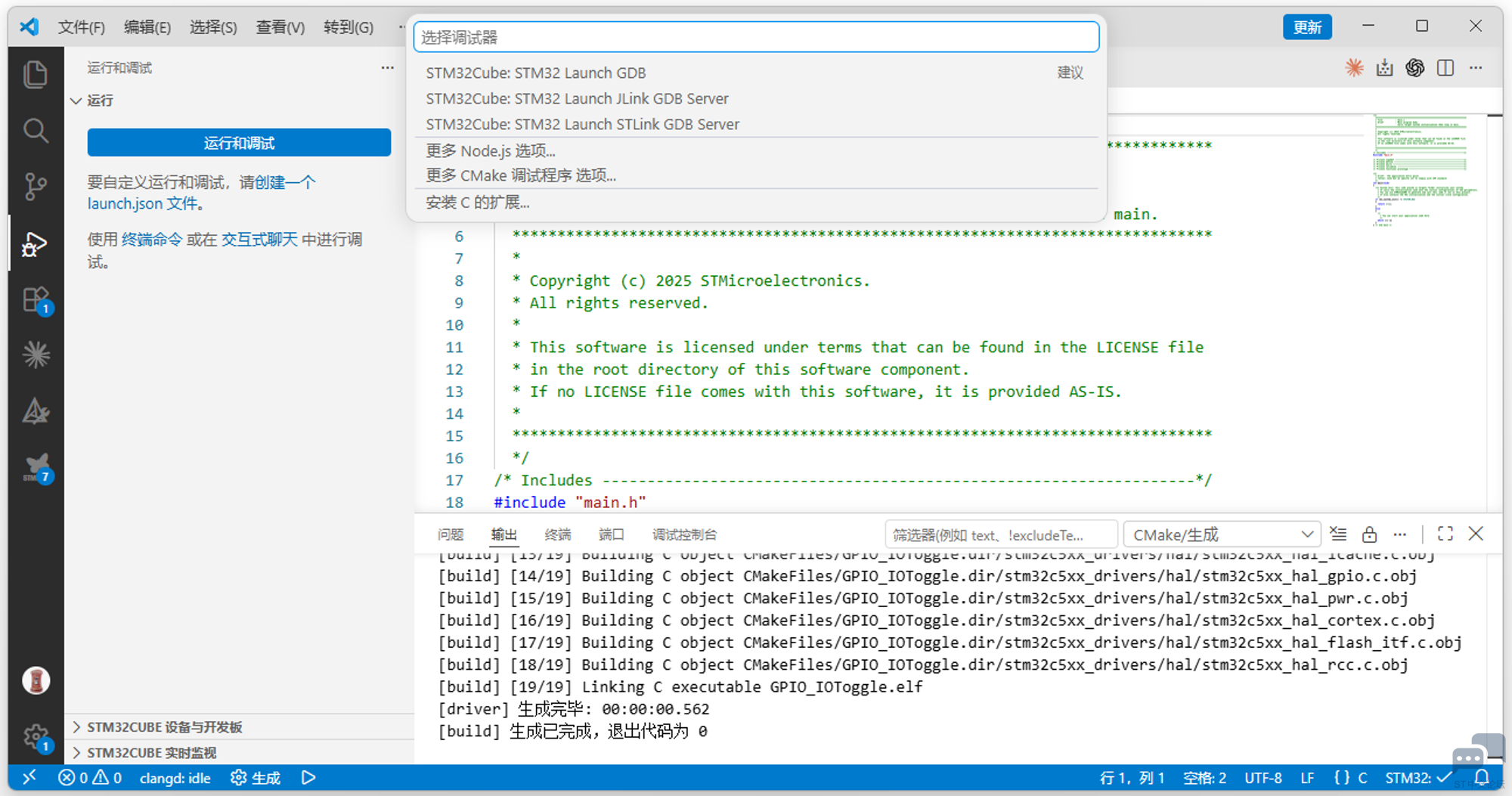Click the blue 运行和调试 button
Viewport: 1512px width, 796px height.
[239, 143]
